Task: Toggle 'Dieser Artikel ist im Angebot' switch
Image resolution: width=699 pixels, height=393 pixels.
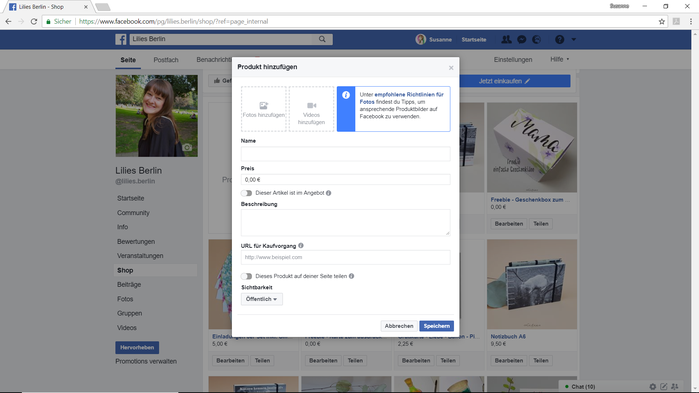Action: pos(247,193)
